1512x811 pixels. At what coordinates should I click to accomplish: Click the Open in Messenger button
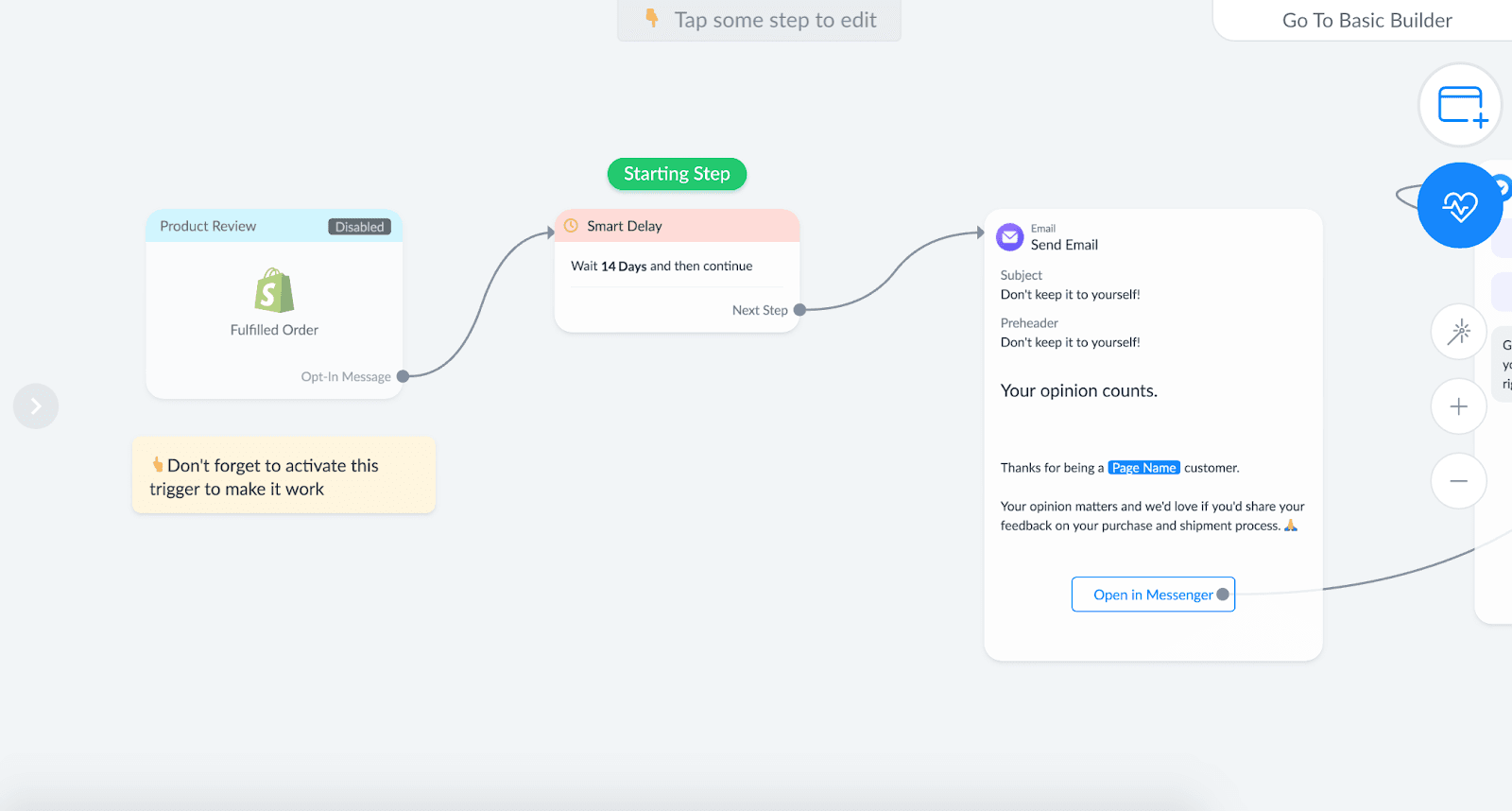[1153, 595]
